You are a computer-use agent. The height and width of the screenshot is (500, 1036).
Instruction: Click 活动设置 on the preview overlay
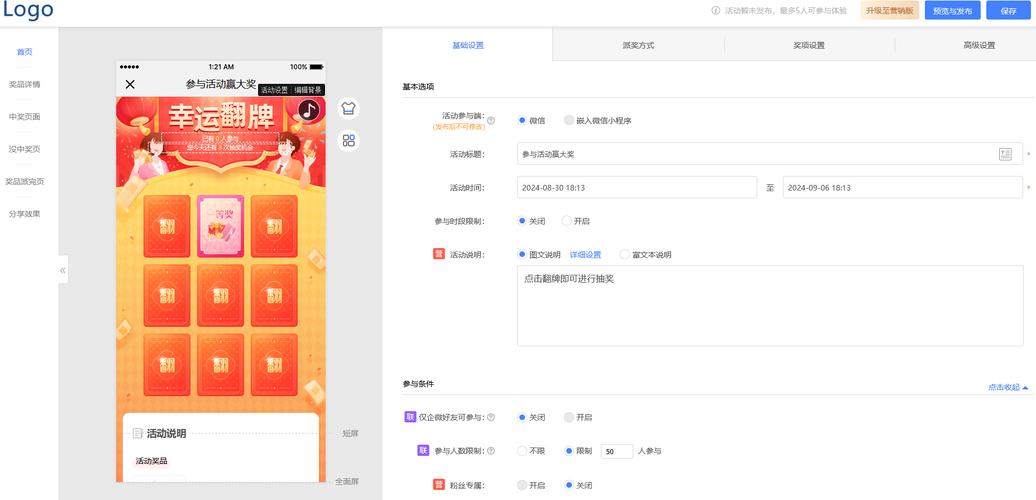click(x=274, y=90)
